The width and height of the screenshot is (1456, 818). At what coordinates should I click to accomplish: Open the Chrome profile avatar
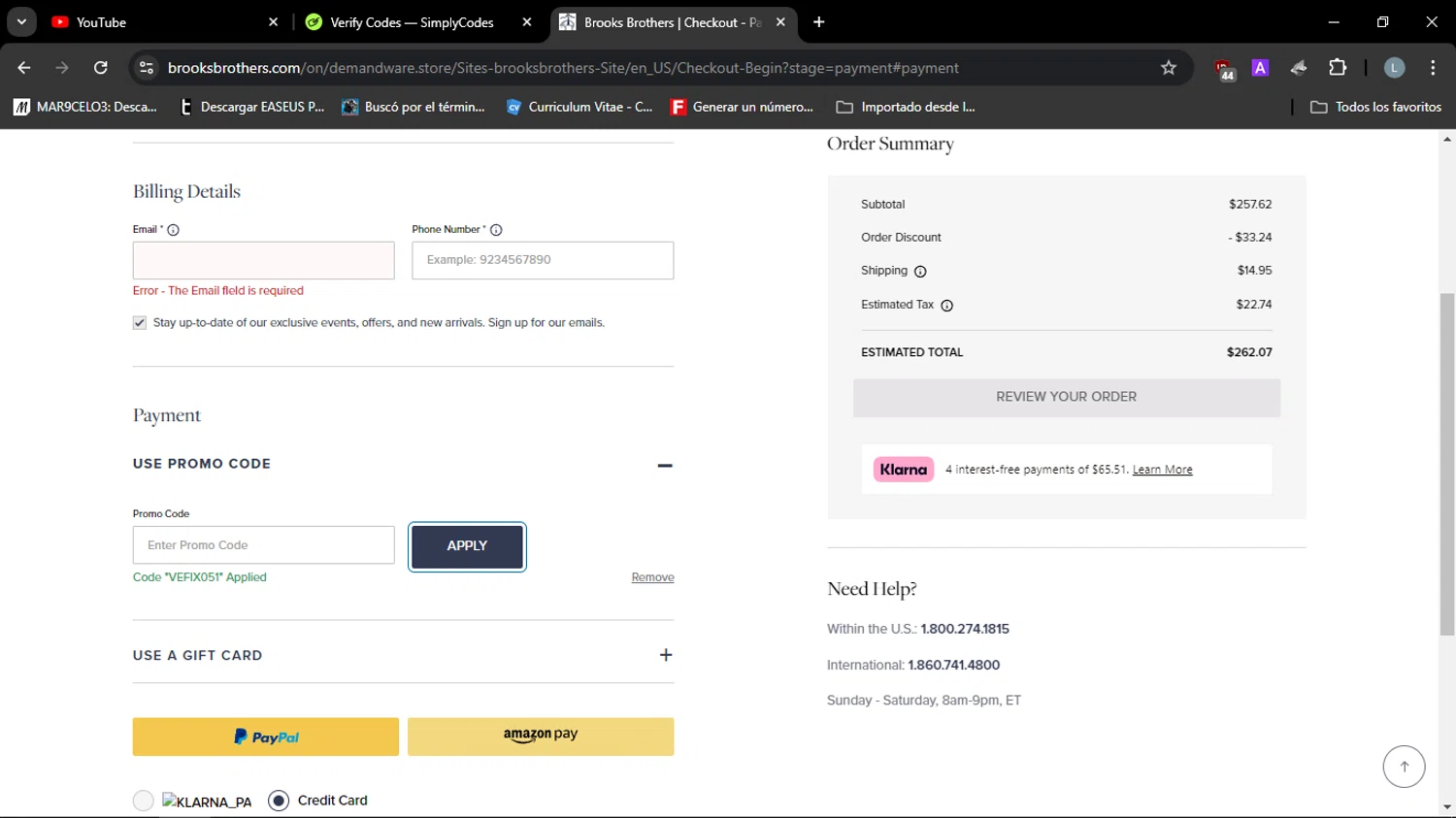tap(1394, 67)
